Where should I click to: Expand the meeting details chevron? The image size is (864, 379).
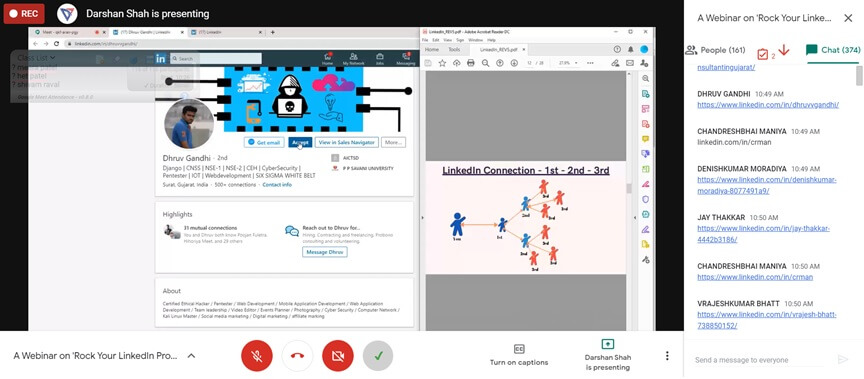[191, 356]
